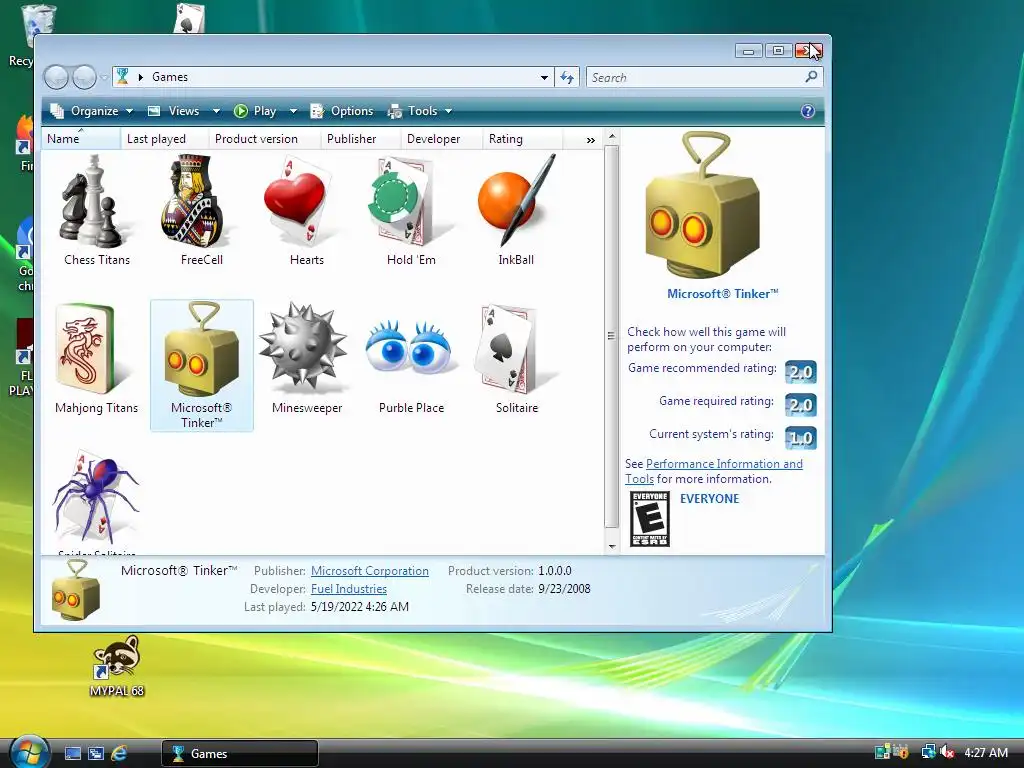Open the Fuel Industries developer link
1024x768 pixels.
pos(349,588)
